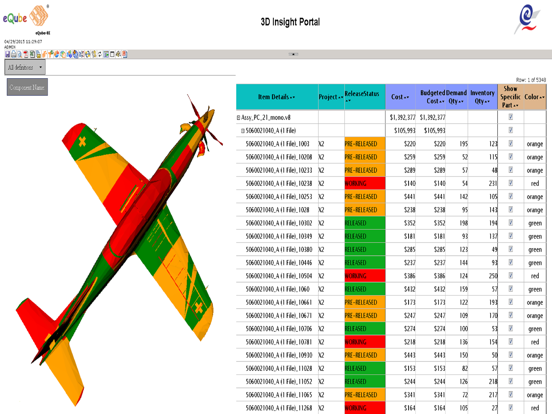This screenshot has width=552, height=414.
Task: Open Cost column sort menu
Action: point(407,98)
